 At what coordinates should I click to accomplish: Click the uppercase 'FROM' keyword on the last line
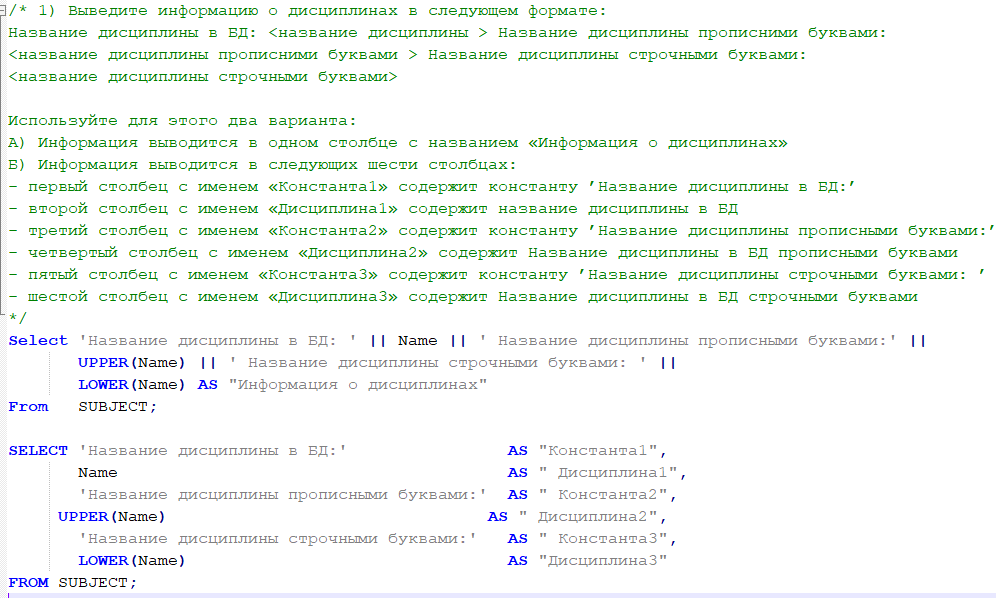click(x=29, y=583)
